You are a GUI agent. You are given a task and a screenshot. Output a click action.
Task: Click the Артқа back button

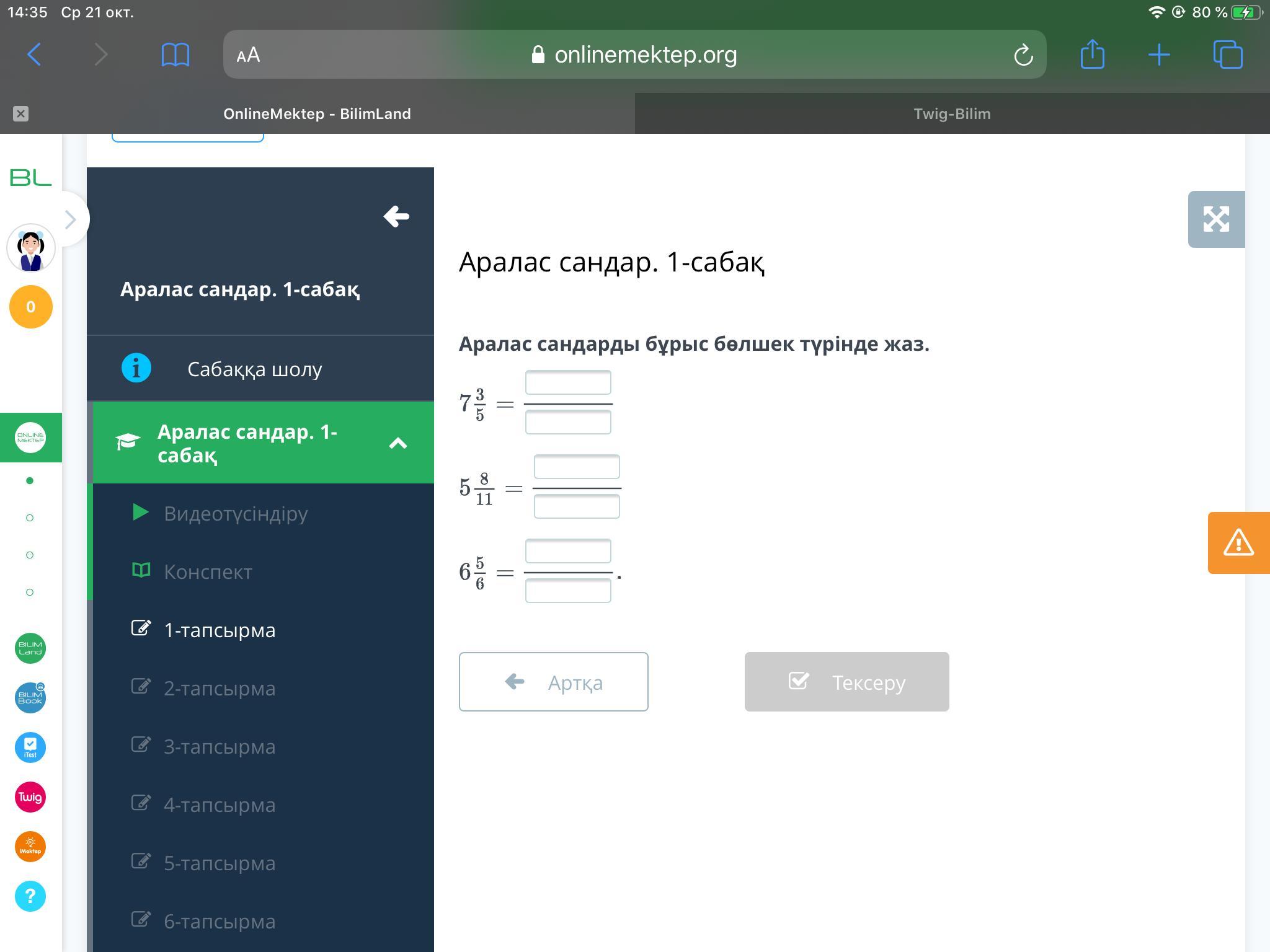coord(553,682)
